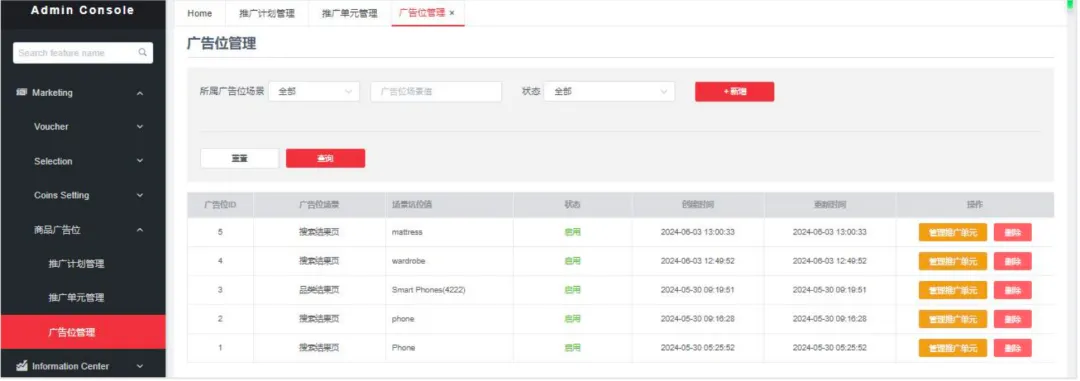This screenshot has width=1080, height=381.
Task: Open 推广单元管理 in the sidebar
Action: (x=76, y=298)
